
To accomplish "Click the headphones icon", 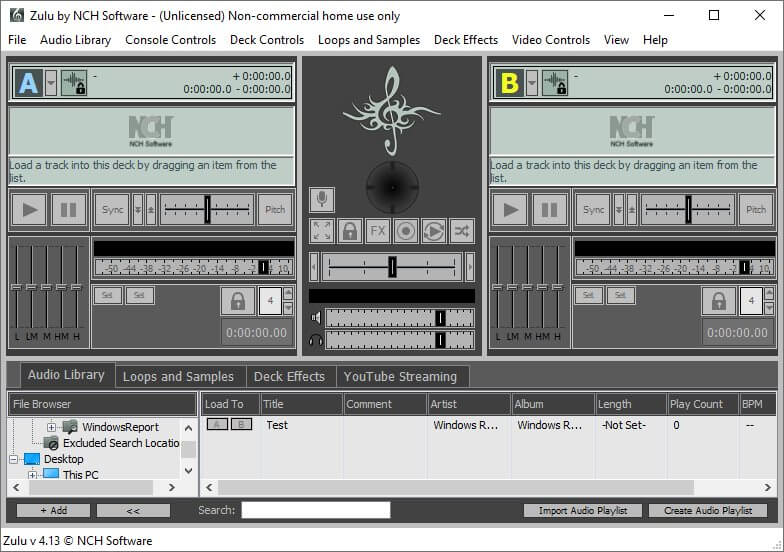I will click(x=316, y=341).
